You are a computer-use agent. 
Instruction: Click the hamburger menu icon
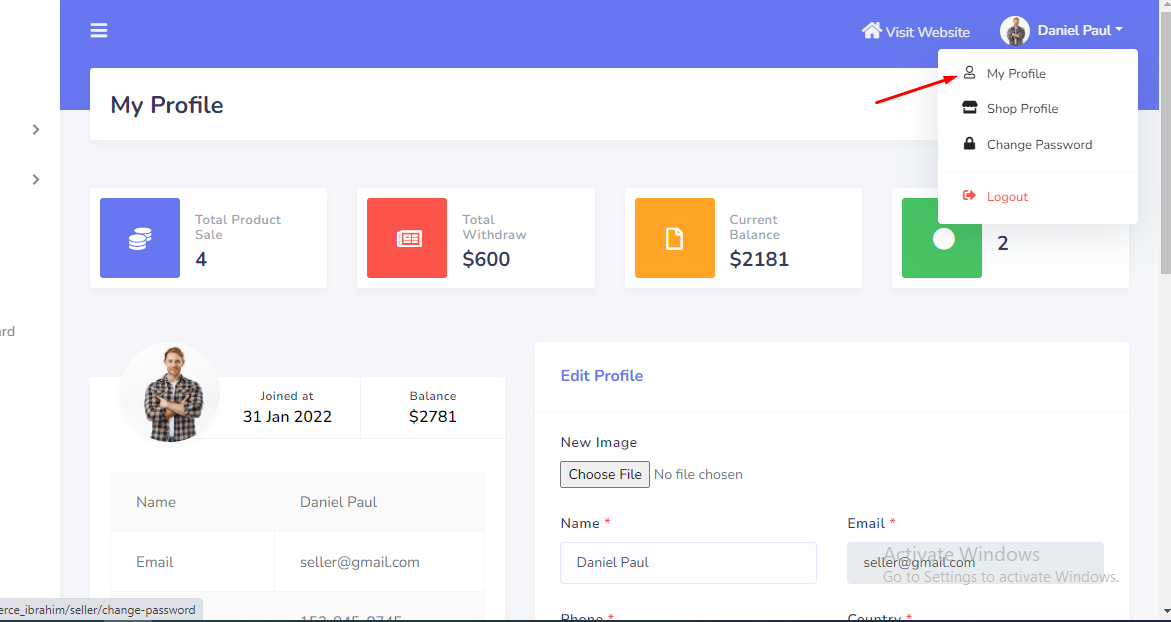click(99, 31)
